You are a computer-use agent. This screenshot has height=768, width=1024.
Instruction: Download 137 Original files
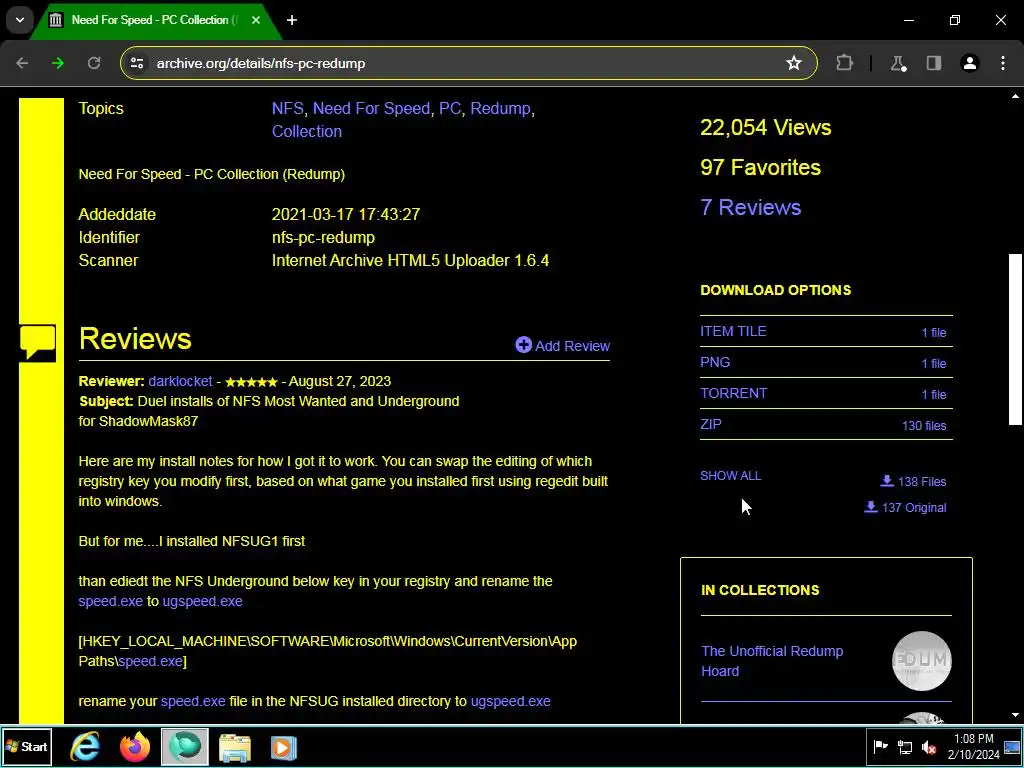tap(905, 507)
